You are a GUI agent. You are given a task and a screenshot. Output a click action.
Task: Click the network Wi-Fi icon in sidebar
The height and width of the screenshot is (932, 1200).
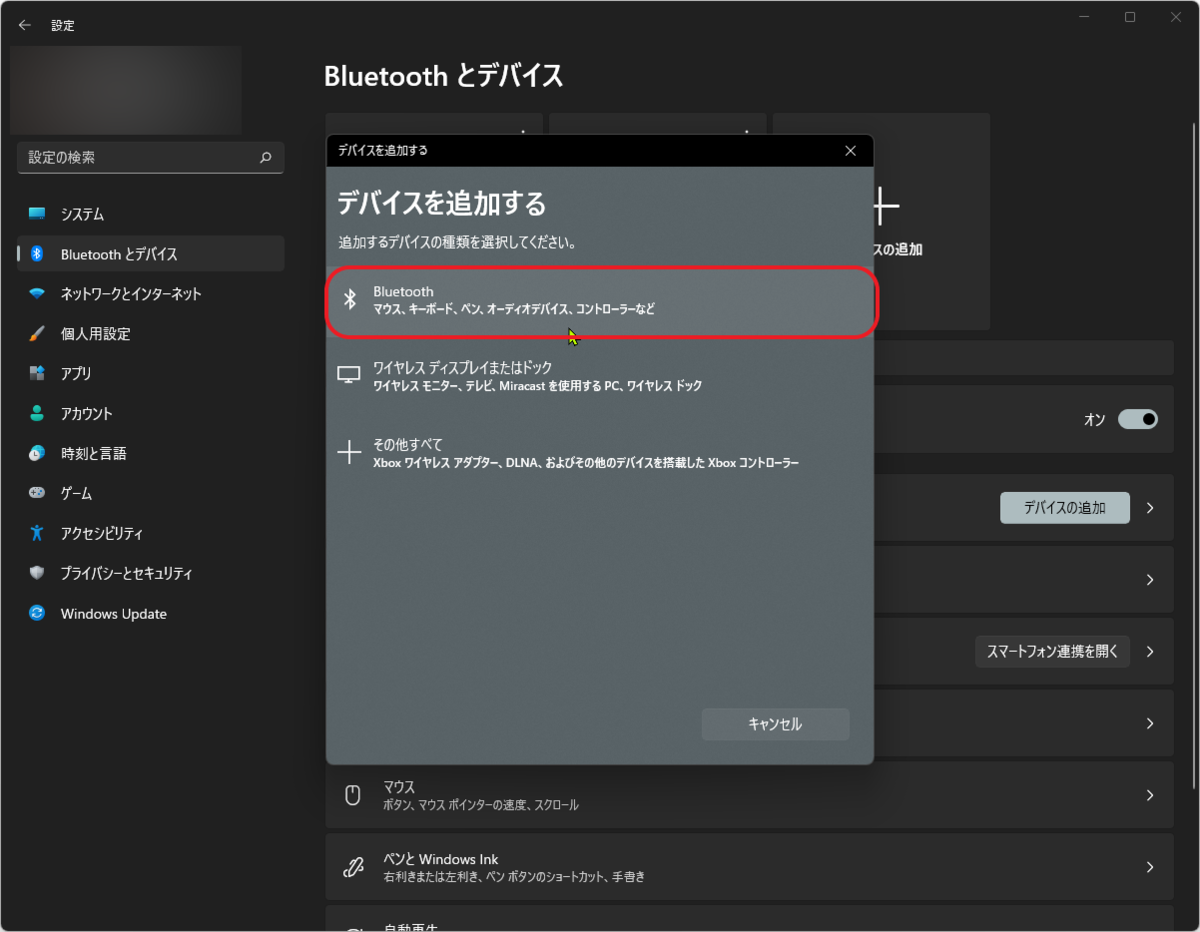click(37, 294)
